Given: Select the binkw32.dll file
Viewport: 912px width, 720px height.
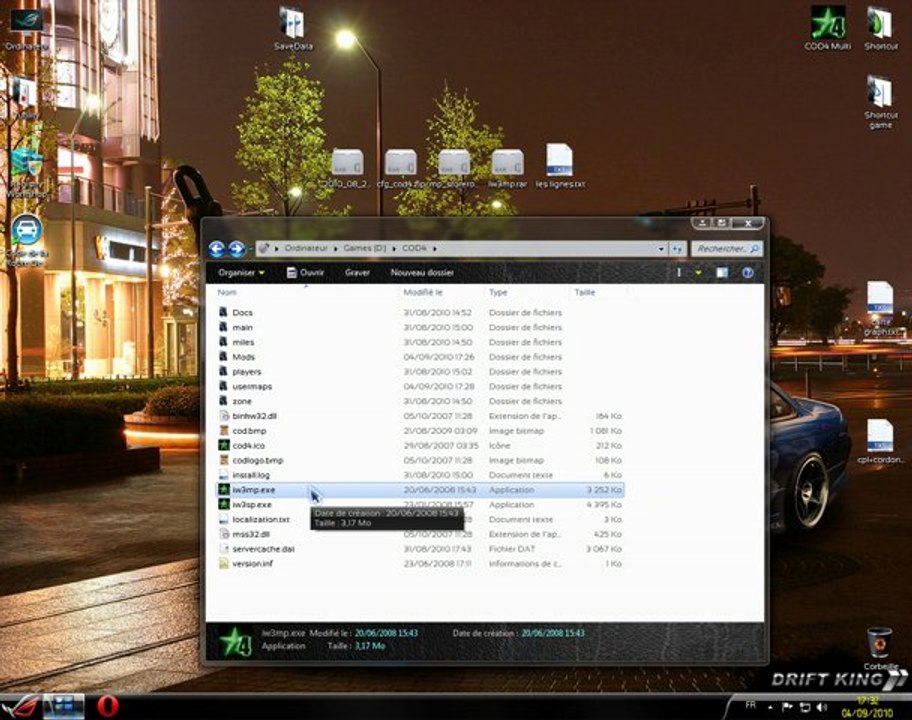Looking at the screenshot, I should point(254,416).
